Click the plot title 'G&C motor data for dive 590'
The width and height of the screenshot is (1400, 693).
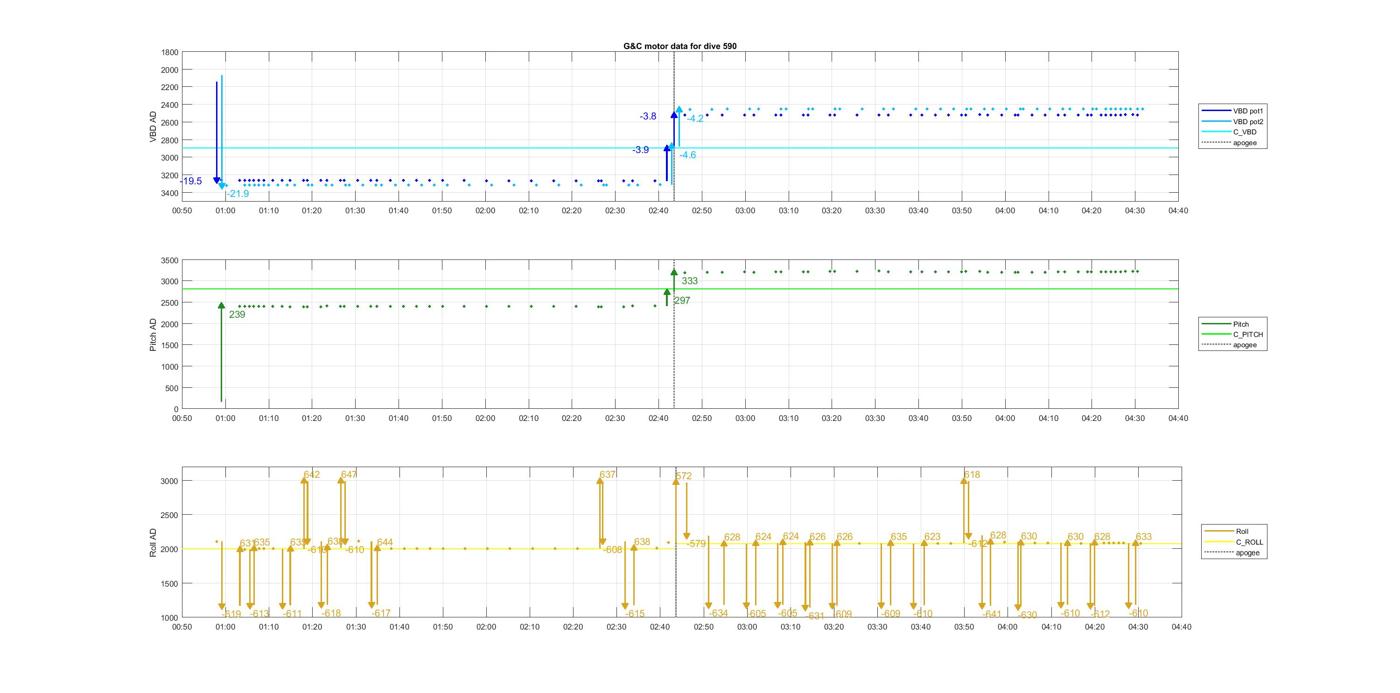point(680,46)
